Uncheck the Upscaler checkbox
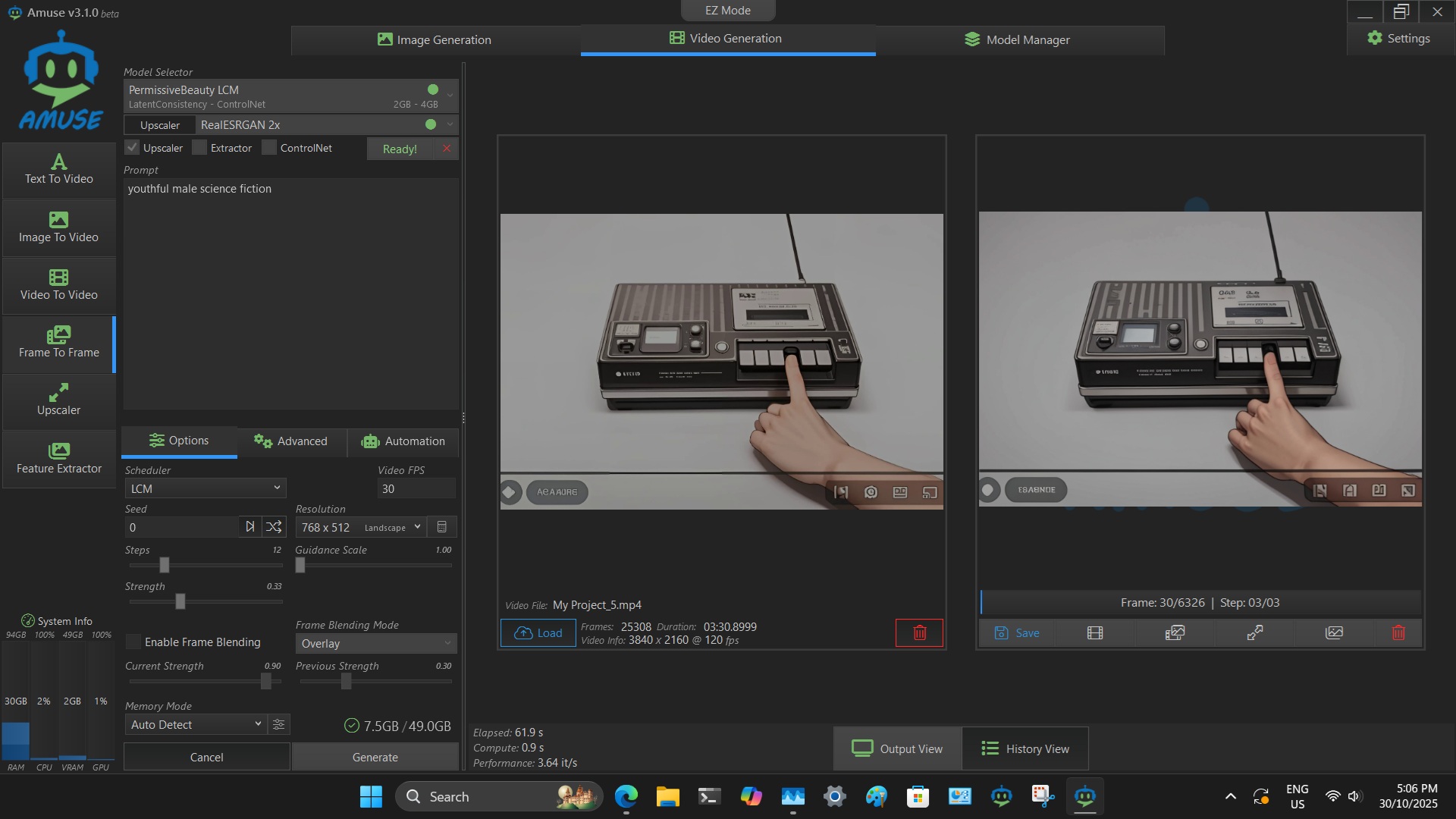The height and width of the screenshot is (819, 1456). tap(133, 148)
